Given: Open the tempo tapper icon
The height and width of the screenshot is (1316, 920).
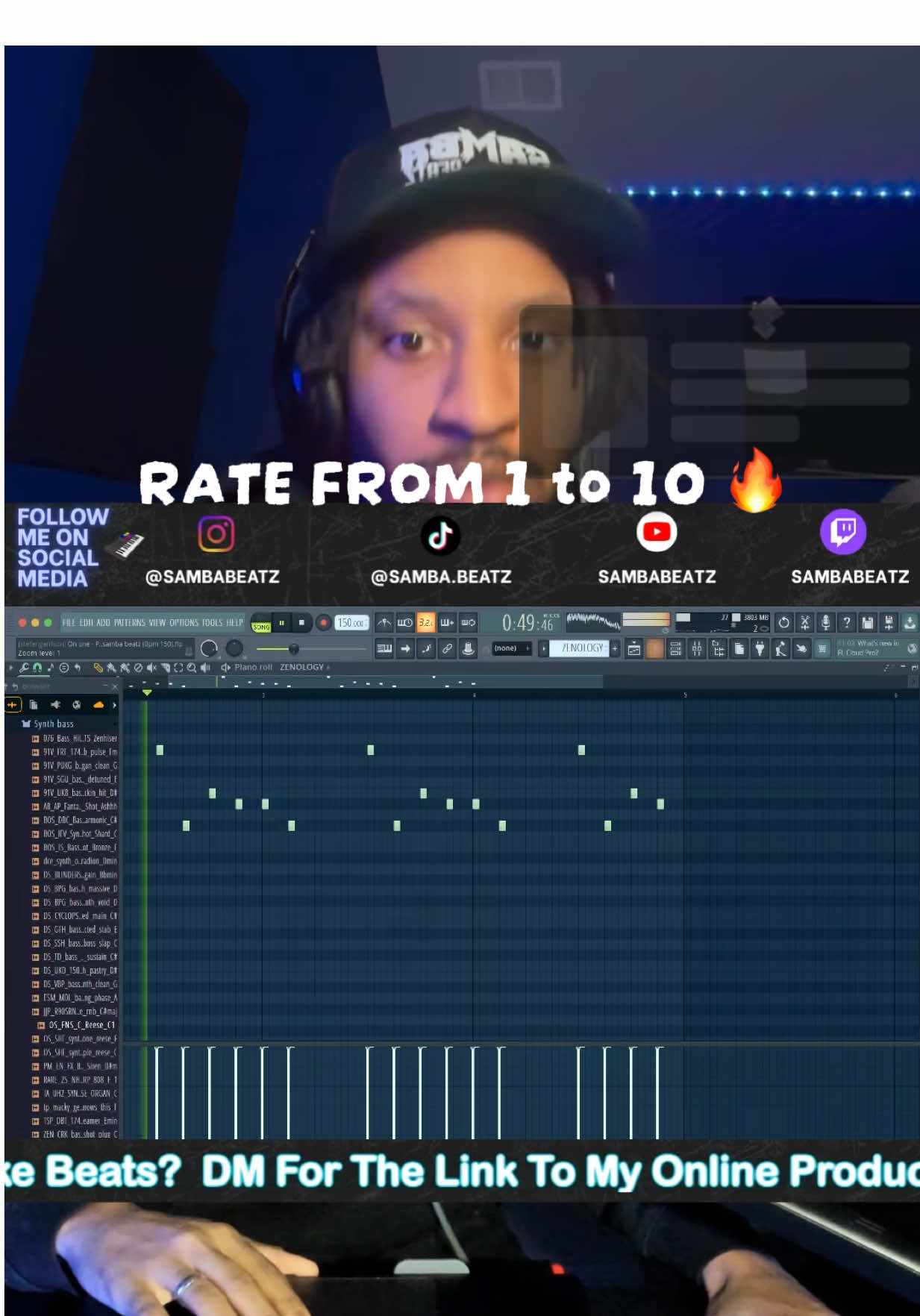Looking at the screenshot, I should (x=780, y=648).
